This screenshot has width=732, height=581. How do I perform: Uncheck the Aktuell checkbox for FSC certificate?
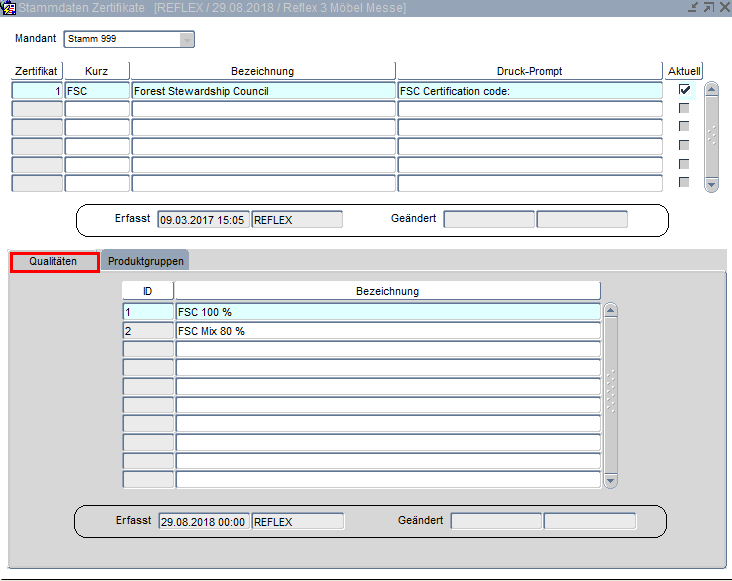point(684,90)
